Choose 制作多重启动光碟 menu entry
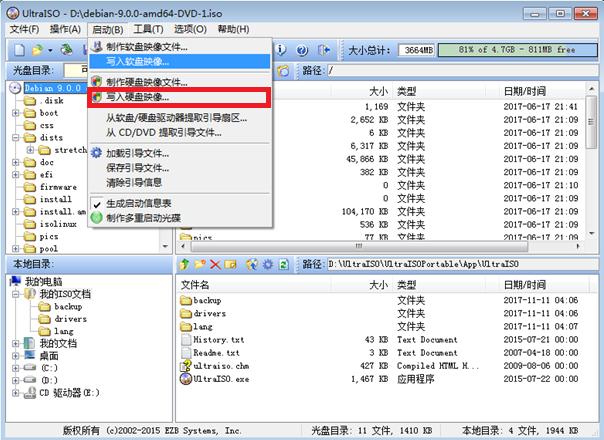Screen dimensions: 604x440 (x=180, y=218)
